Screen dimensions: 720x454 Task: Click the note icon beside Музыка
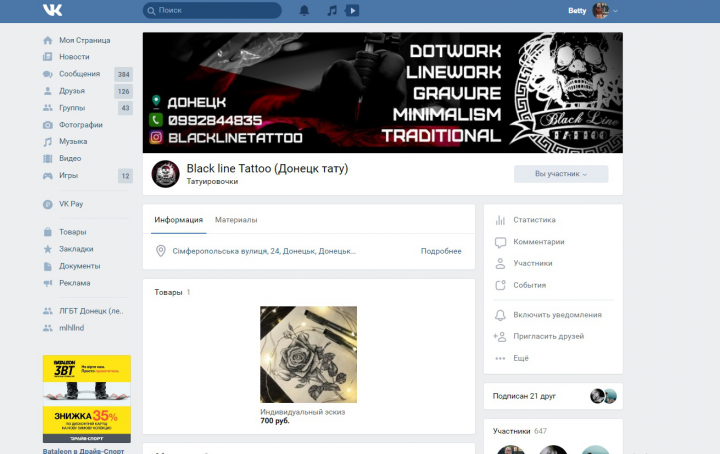tap(48, 142)
